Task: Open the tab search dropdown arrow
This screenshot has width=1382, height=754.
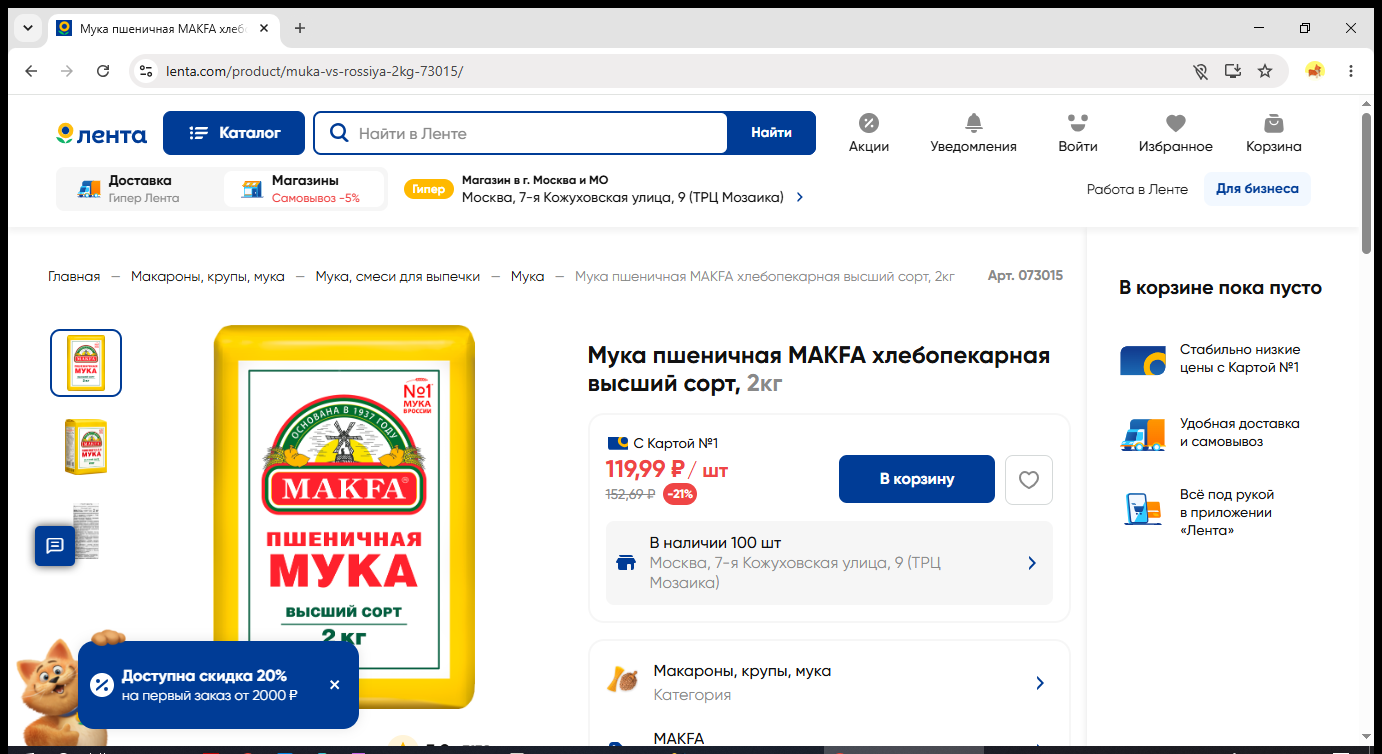Action: click(x=28, y=28)
